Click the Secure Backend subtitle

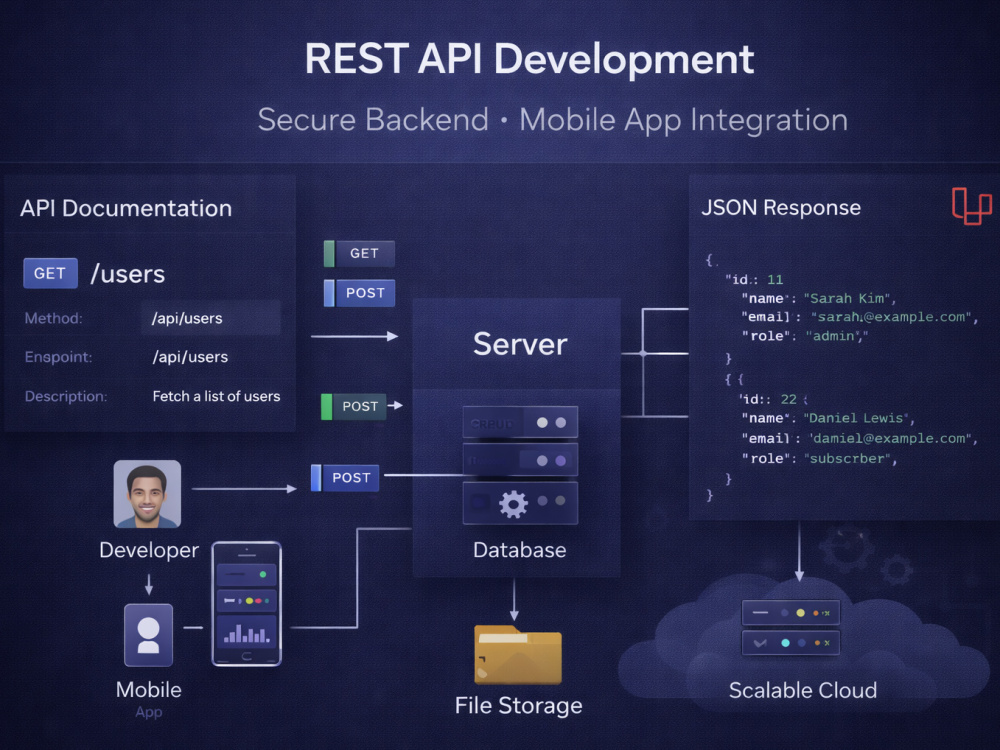coord(373,119)
